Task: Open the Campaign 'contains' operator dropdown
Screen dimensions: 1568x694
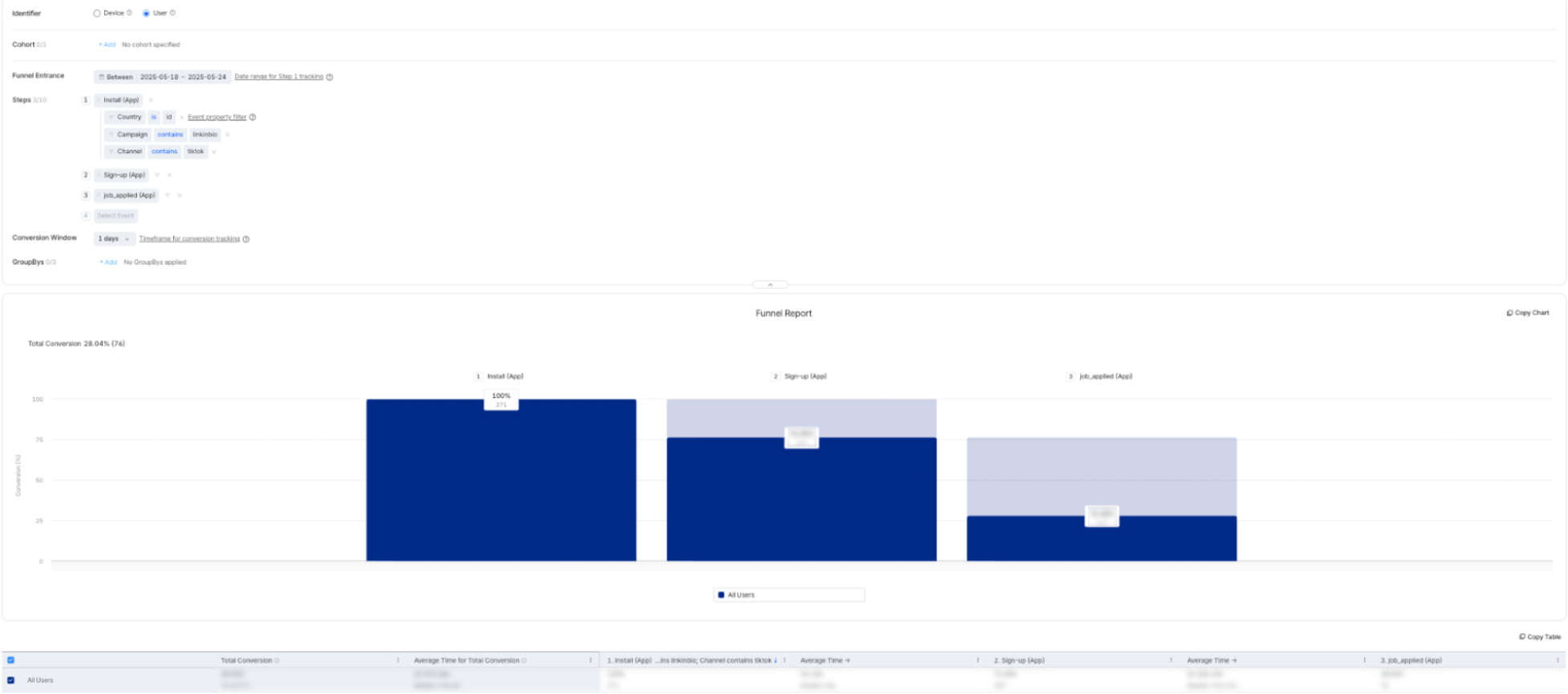Action: [170, 135]
